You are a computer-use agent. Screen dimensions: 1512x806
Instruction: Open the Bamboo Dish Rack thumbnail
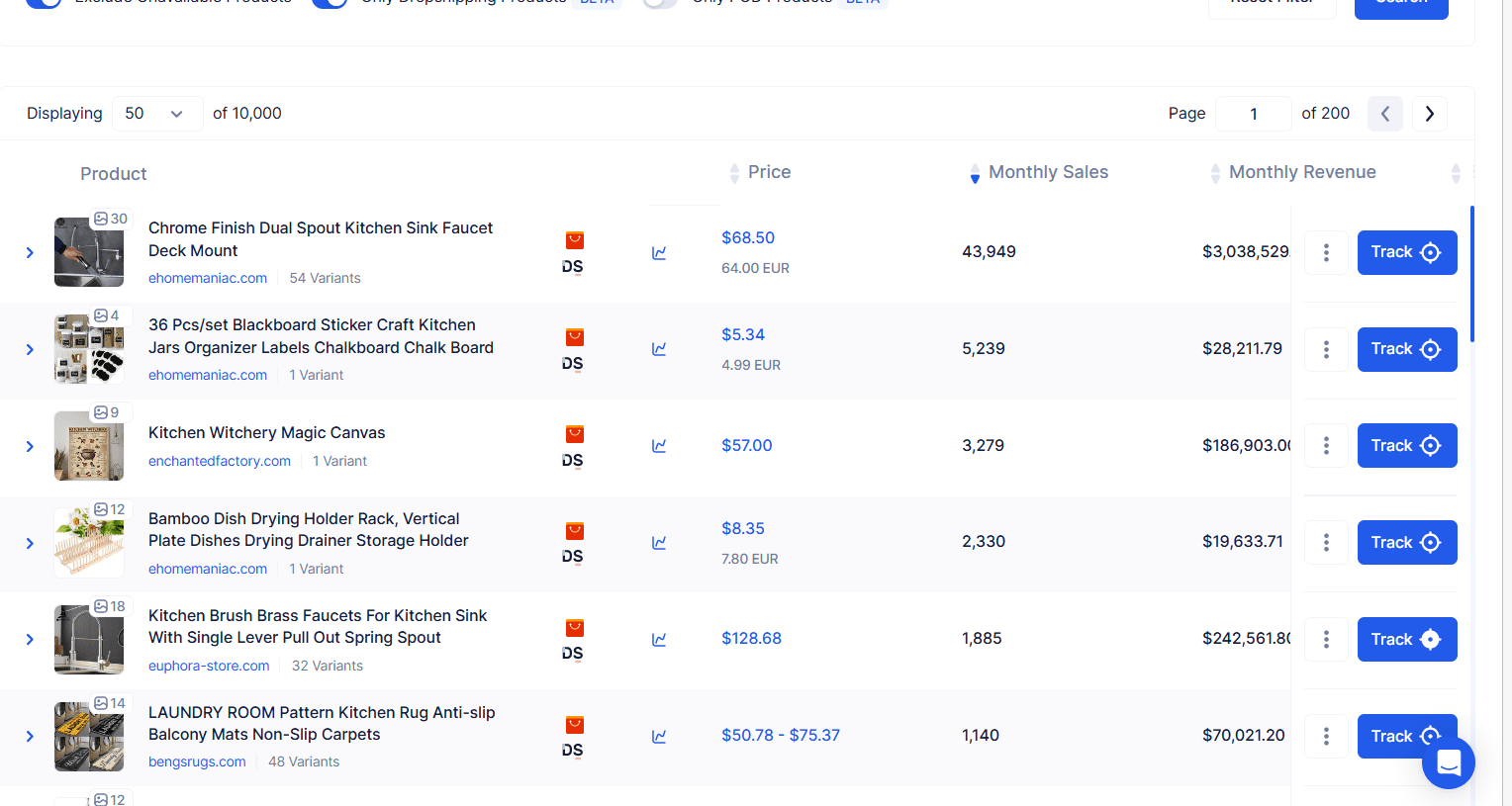coord(89,542)
